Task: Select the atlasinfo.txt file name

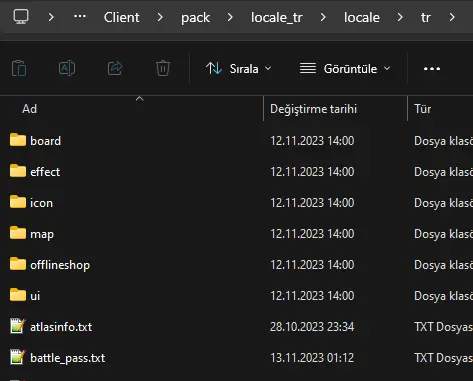Action: (x=61, y=327)
